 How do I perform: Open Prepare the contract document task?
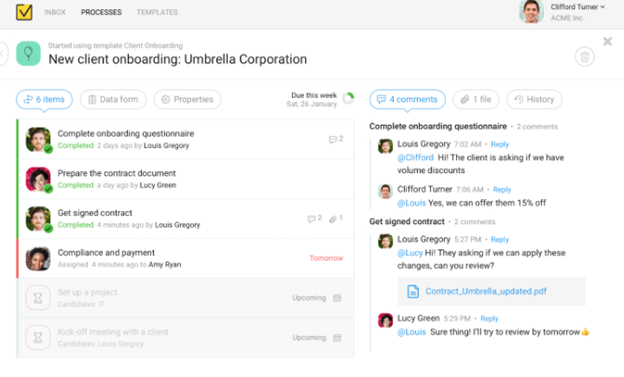tap(185, 179)
